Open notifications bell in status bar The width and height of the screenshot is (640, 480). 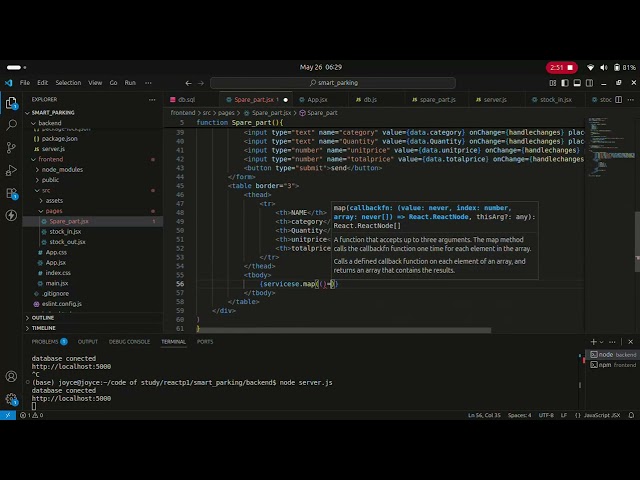click(x=631, y=415)
